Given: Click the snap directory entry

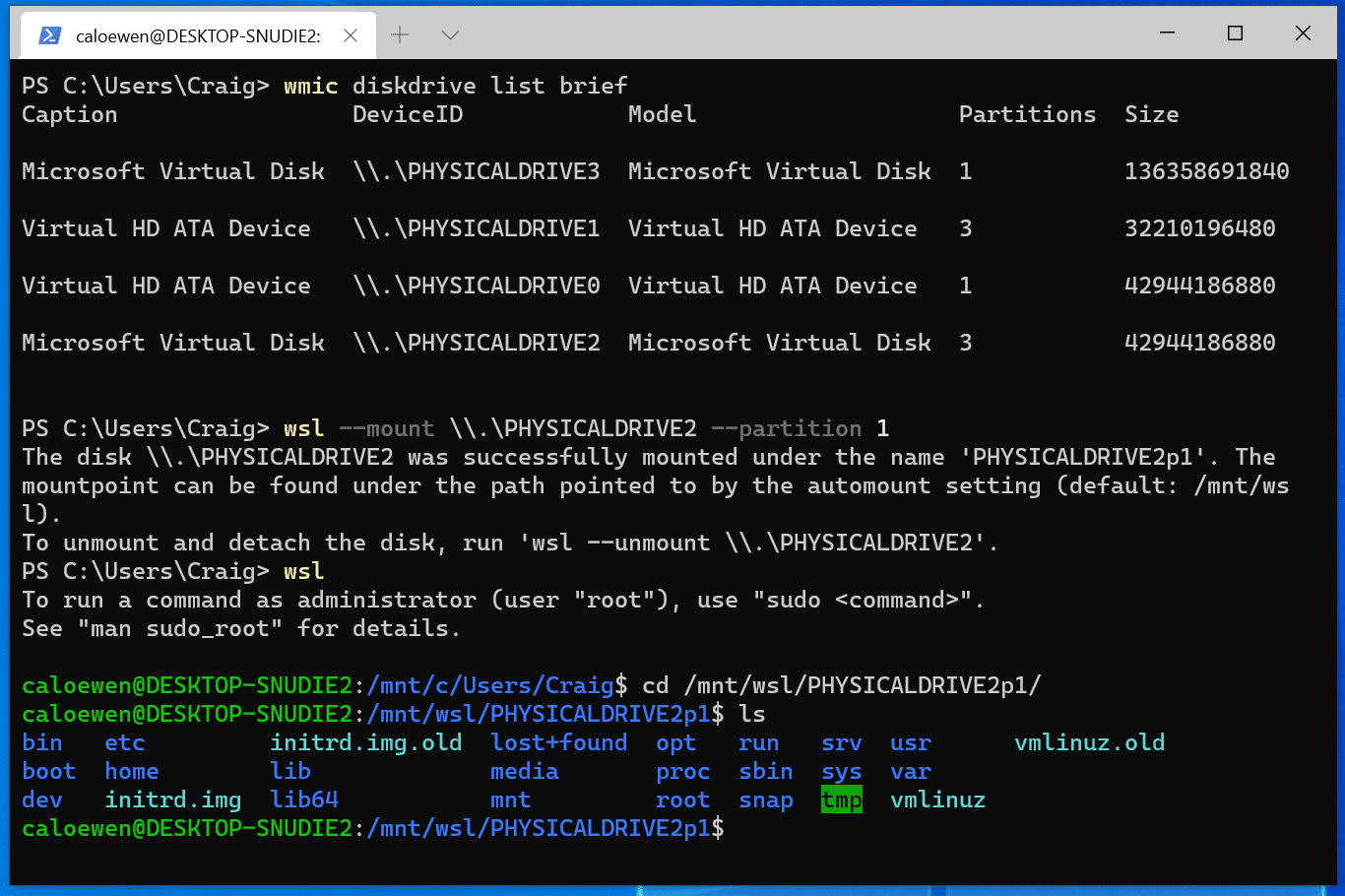Looking at the screenshot, I should pos(765,800).
